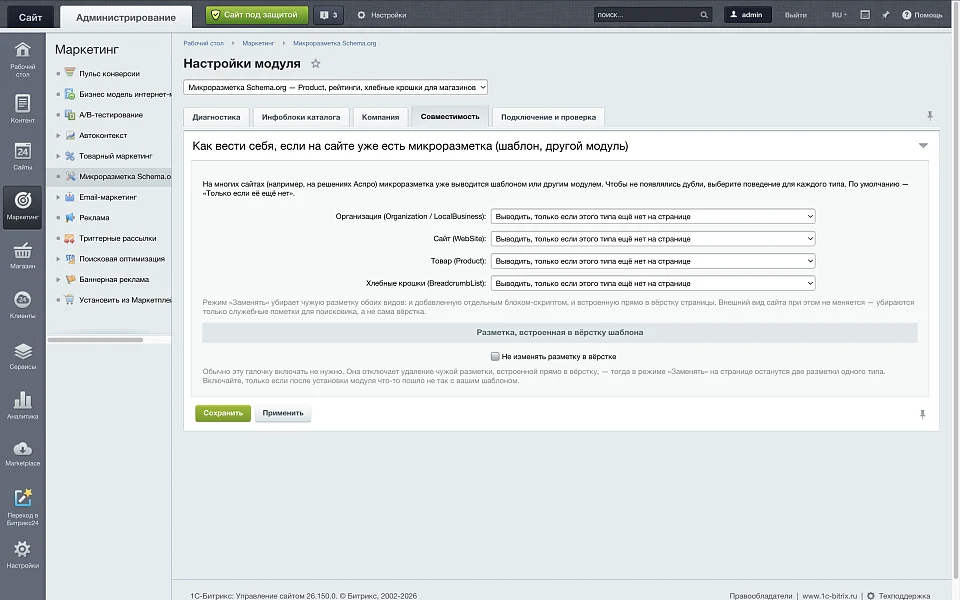Expand Баннерная реклама tree item
Viewport: 960px width, 600px height.
[58, 279]
